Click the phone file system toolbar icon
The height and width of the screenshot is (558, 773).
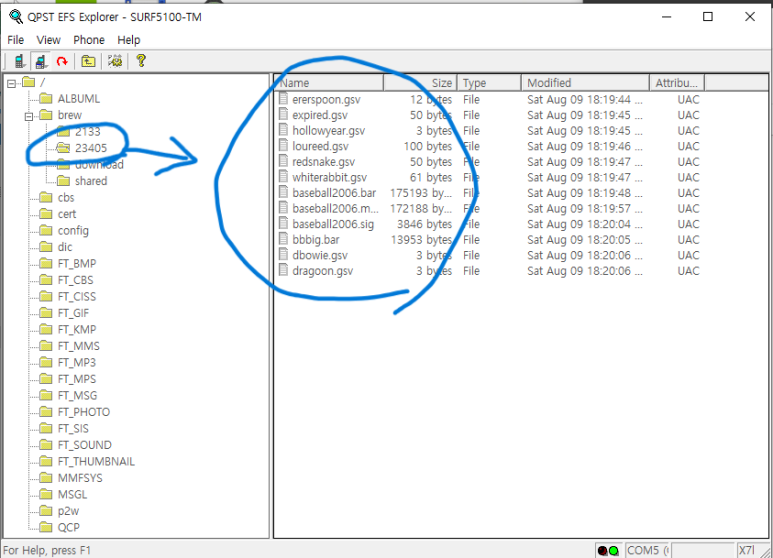point(40,61)
